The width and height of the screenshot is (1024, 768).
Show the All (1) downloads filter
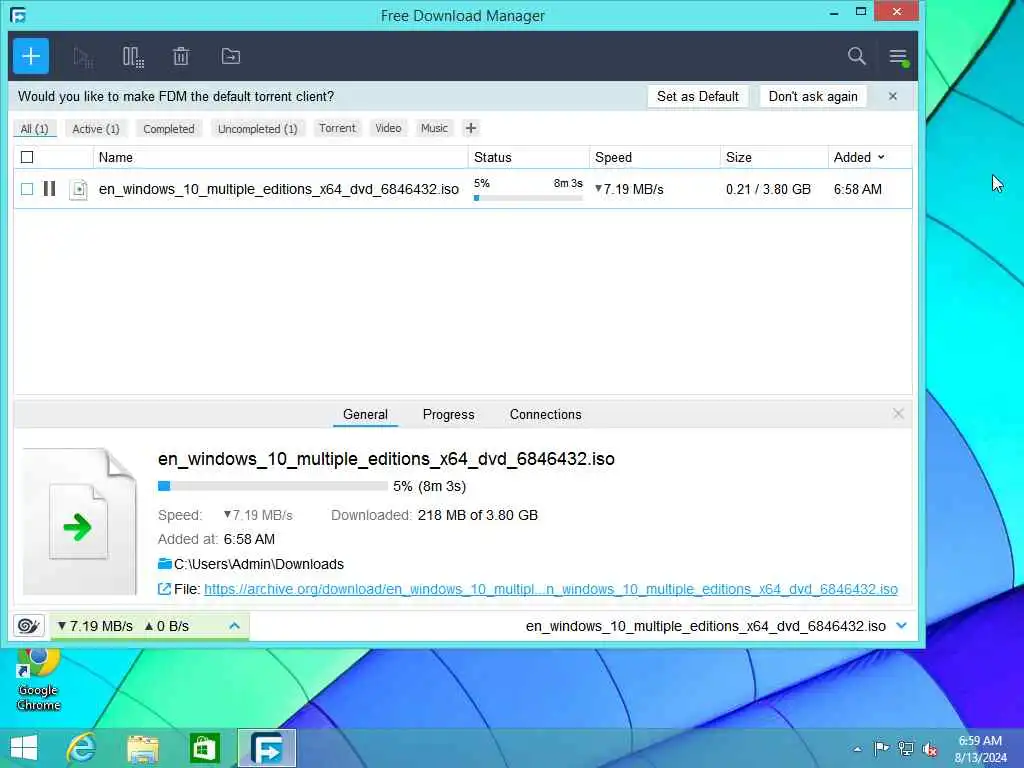tap(35, 129)
